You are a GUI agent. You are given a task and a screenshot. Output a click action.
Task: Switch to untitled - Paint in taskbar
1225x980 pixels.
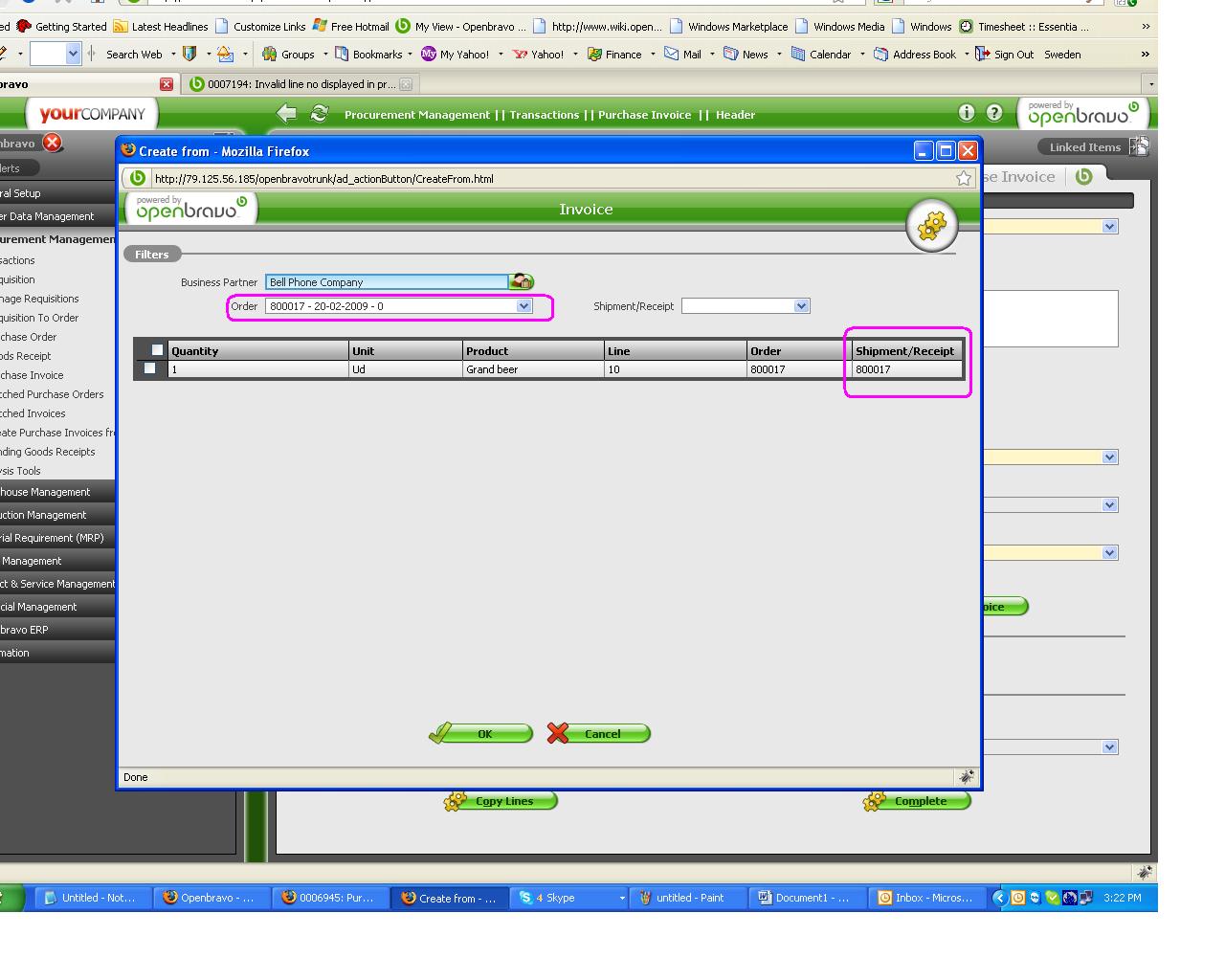coord(681,898)
